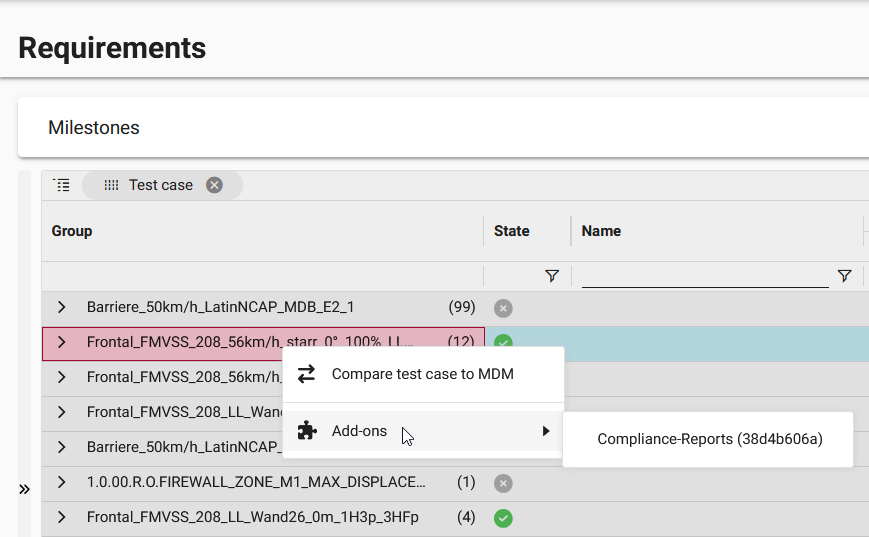
Task: Expand the second Barriere_50km/h_LatinNCAP row near menu
Action: 62,447
